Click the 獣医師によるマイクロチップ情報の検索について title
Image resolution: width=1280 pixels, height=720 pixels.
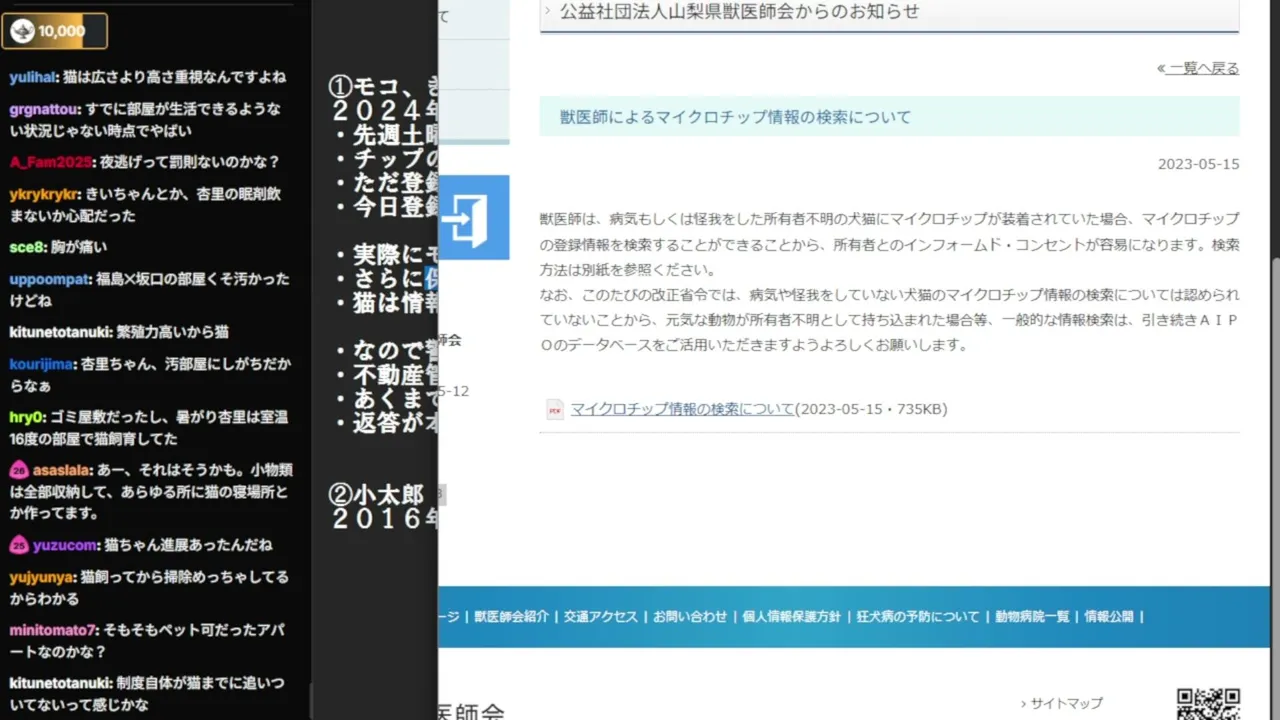[x=735, y=117]
